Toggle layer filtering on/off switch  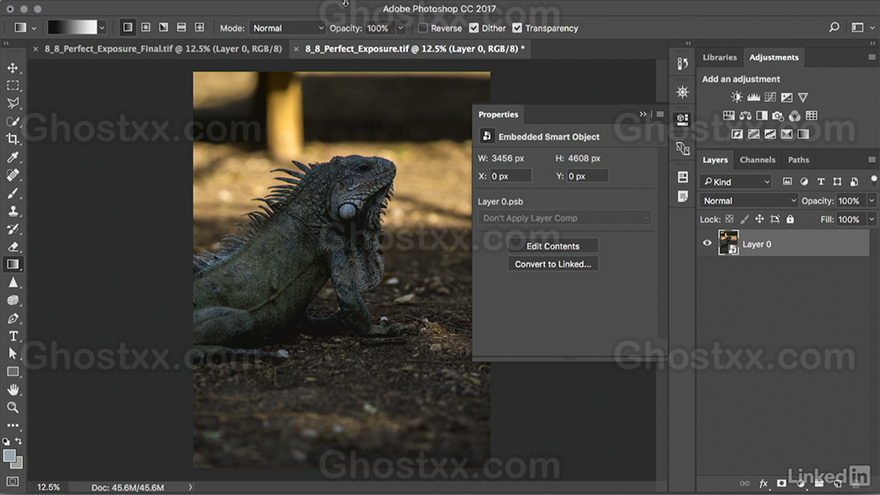coord(873,180)
